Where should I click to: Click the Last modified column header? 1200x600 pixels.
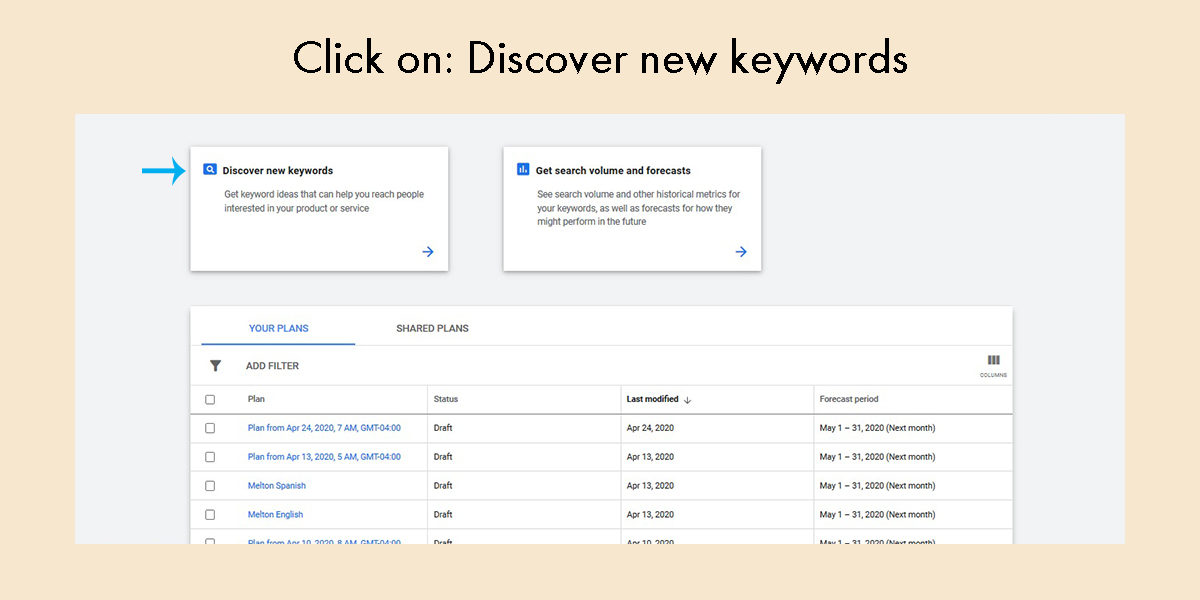[653, 399]
